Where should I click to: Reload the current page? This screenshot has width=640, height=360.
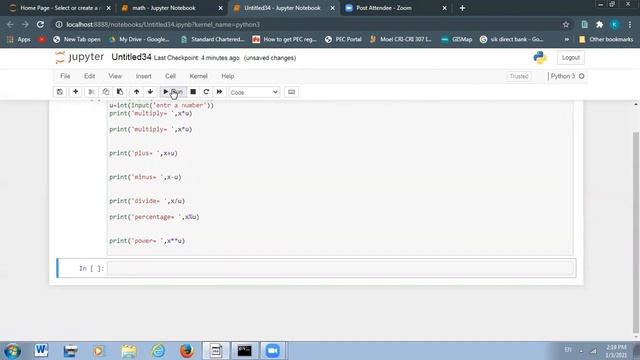click(x=40, y=24)
